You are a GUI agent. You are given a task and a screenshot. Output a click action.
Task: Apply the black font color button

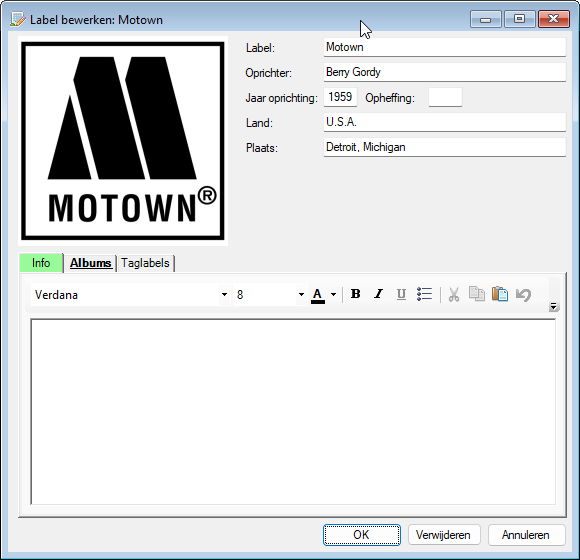coord(318,295)
